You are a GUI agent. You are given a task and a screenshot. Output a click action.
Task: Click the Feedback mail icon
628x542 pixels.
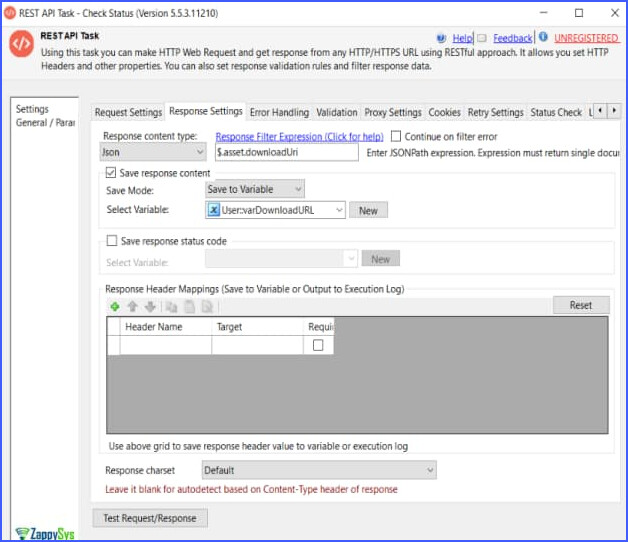coord(482,38)
